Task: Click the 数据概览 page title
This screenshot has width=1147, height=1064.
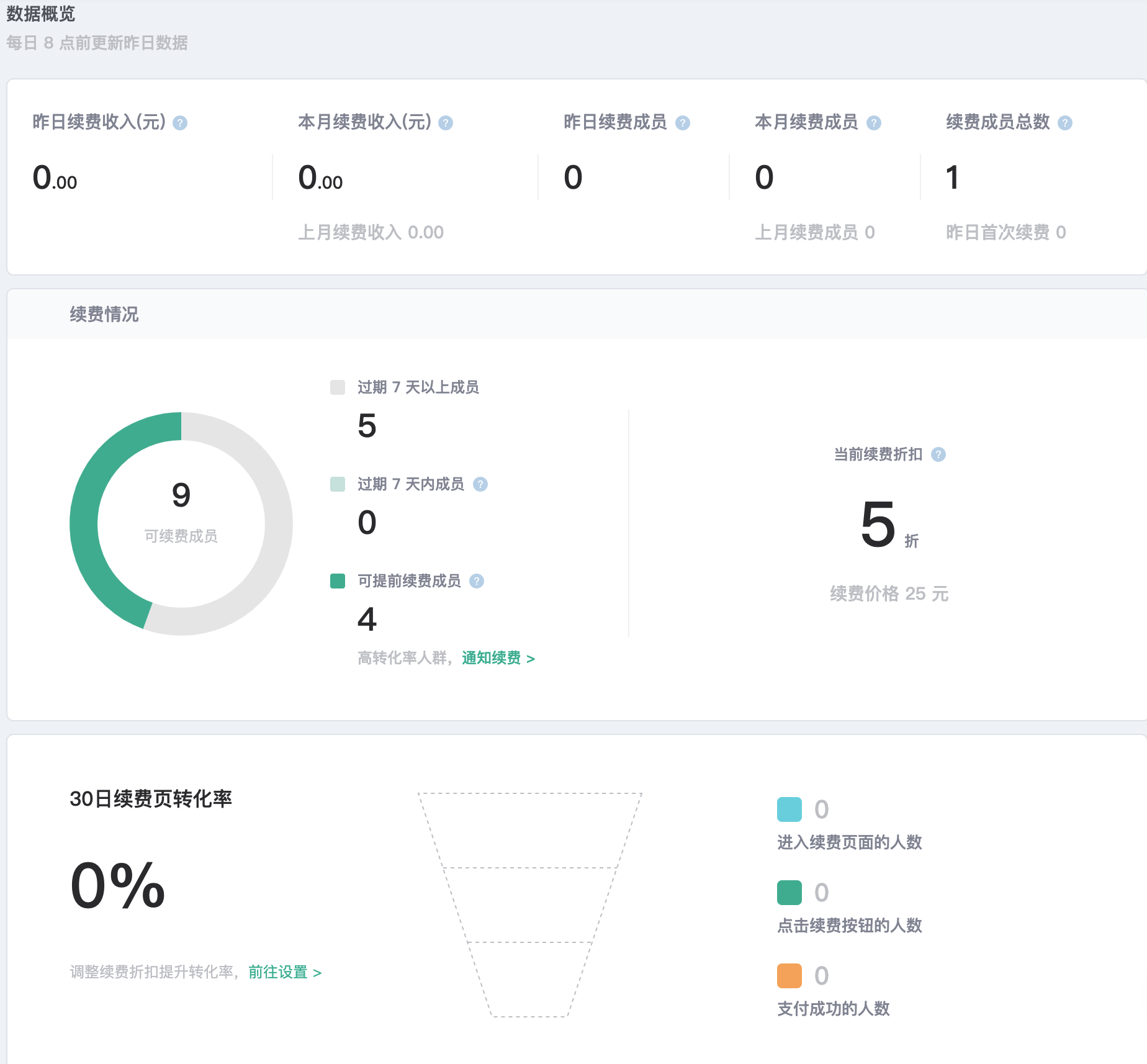Action: pyautogui.click(x=41, y=13)
